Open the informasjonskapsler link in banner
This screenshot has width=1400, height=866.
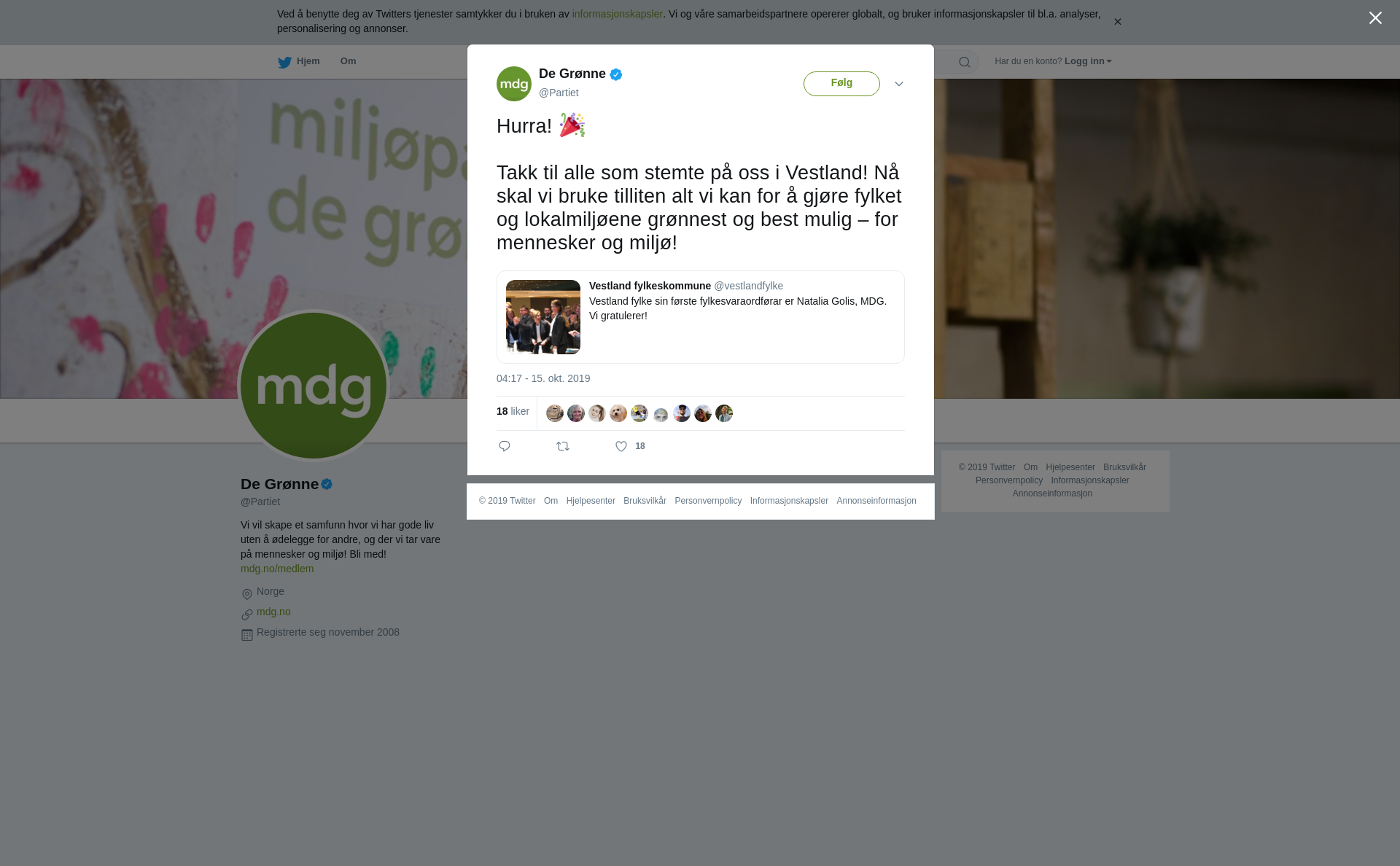click(617, 14)
